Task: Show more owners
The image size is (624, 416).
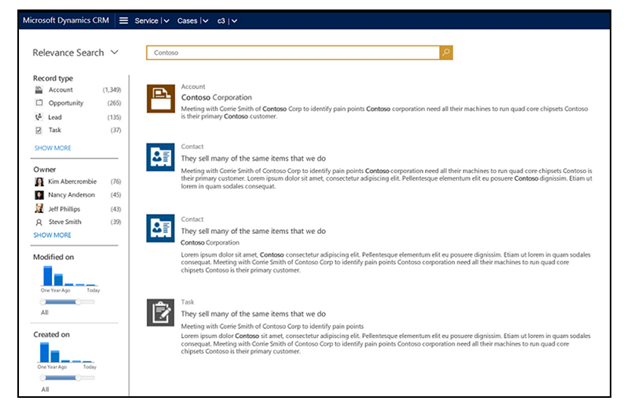Action: click(52, 235)
